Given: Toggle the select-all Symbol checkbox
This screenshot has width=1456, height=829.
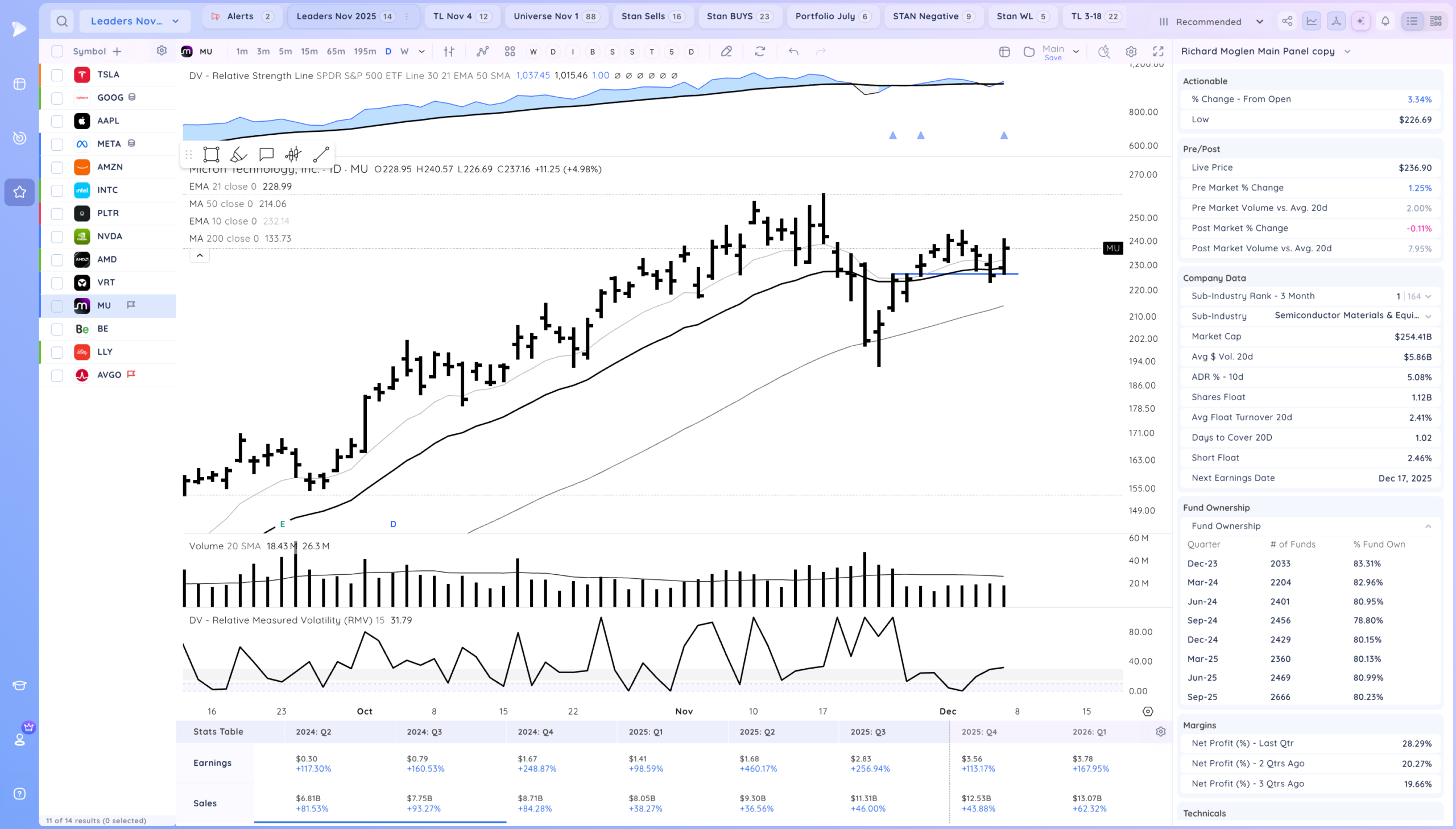Looking at the screenshot, I should coord(57,51).
